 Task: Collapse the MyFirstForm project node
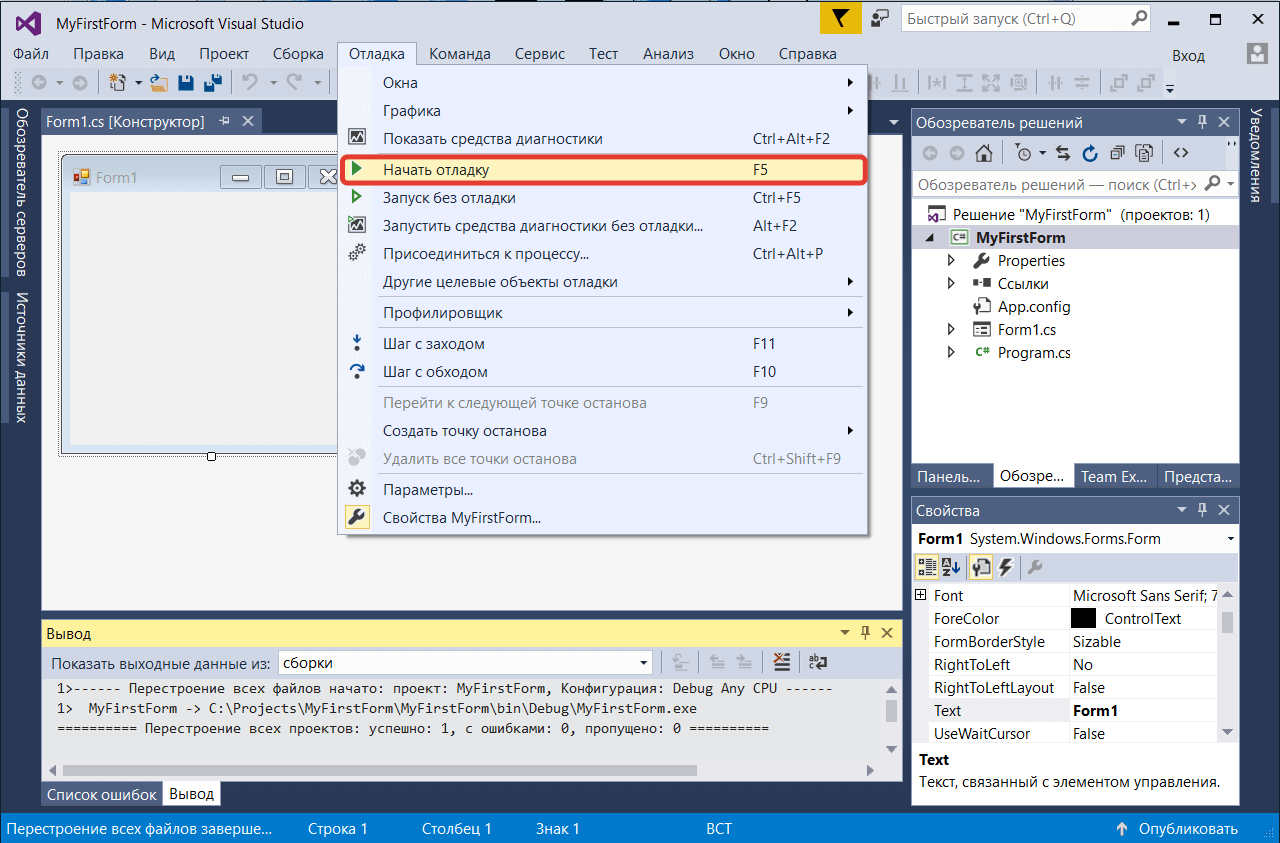point(930,238)
